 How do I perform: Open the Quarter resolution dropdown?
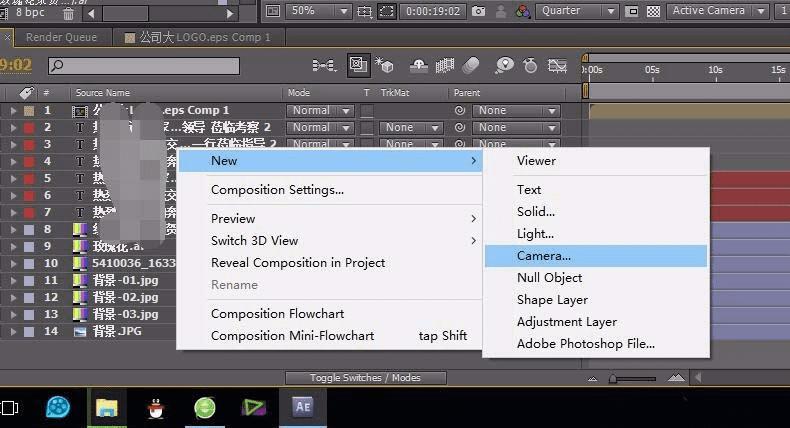(576, 11)
